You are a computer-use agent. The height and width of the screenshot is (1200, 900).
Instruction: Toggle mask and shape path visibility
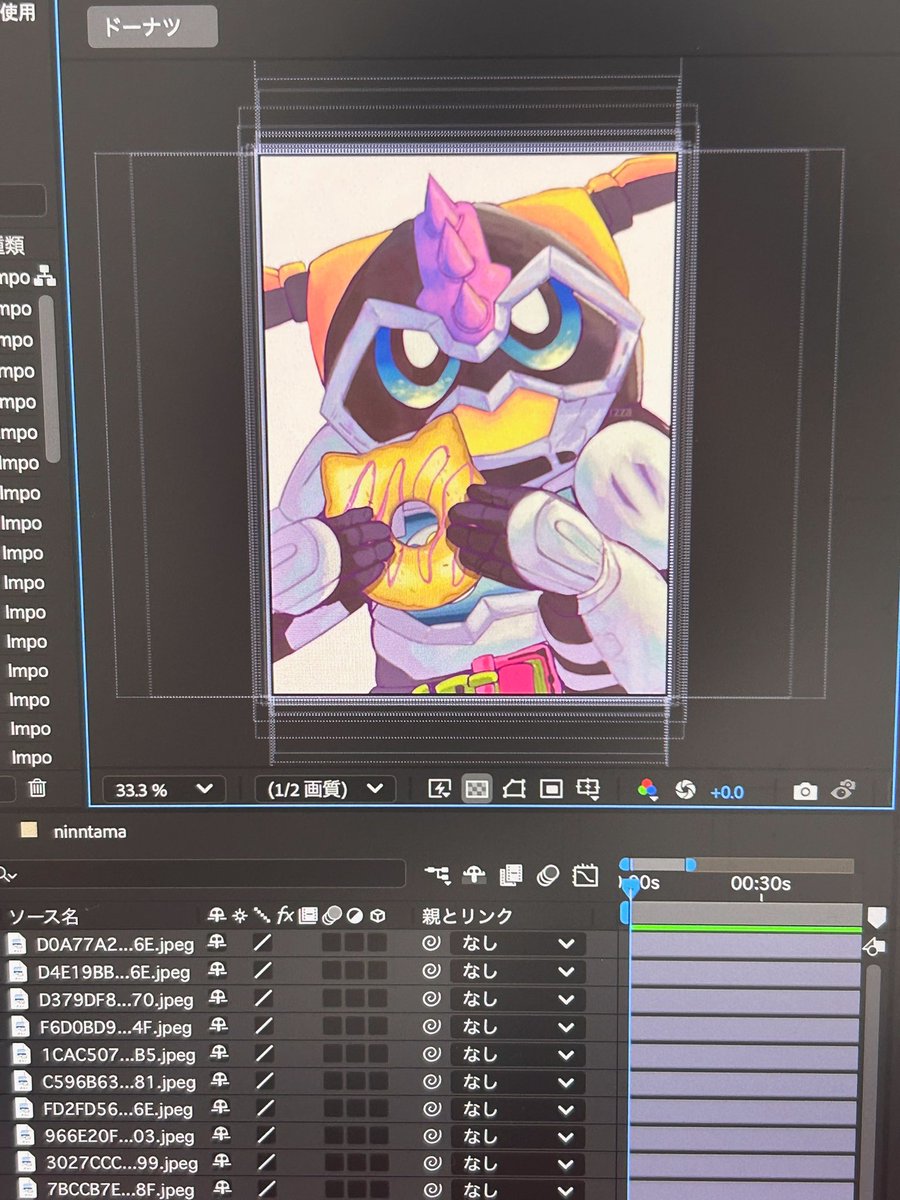pos(514,789)
